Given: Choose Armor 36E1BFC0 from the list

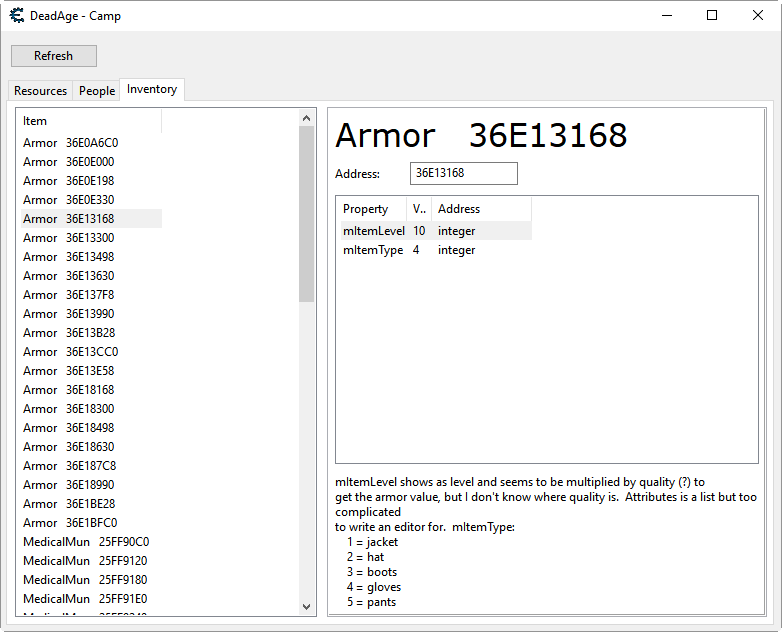Looking at the screenshot, I should (70, 523).
